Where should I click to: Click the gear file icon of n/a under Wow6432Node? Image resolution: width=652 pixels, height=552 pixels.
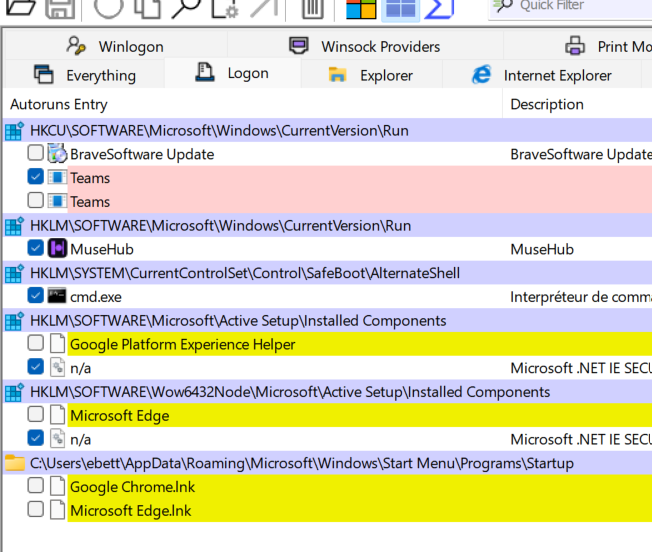click(57, 439)
